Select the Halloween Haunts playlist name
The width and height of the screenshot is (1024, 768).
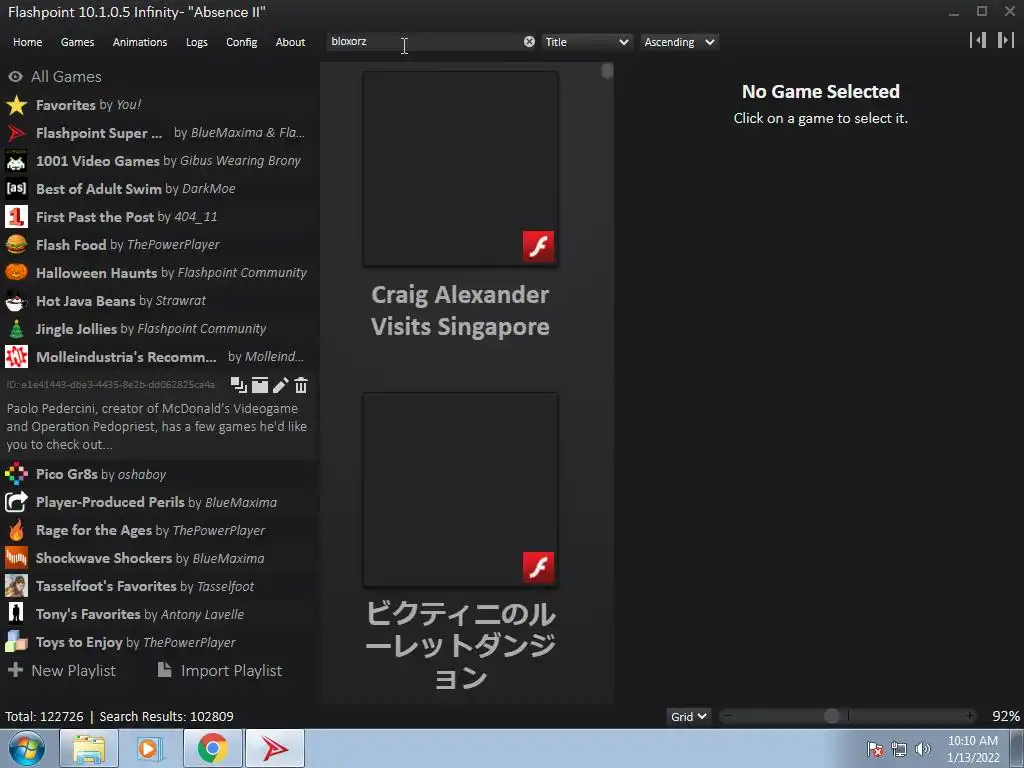97,273
